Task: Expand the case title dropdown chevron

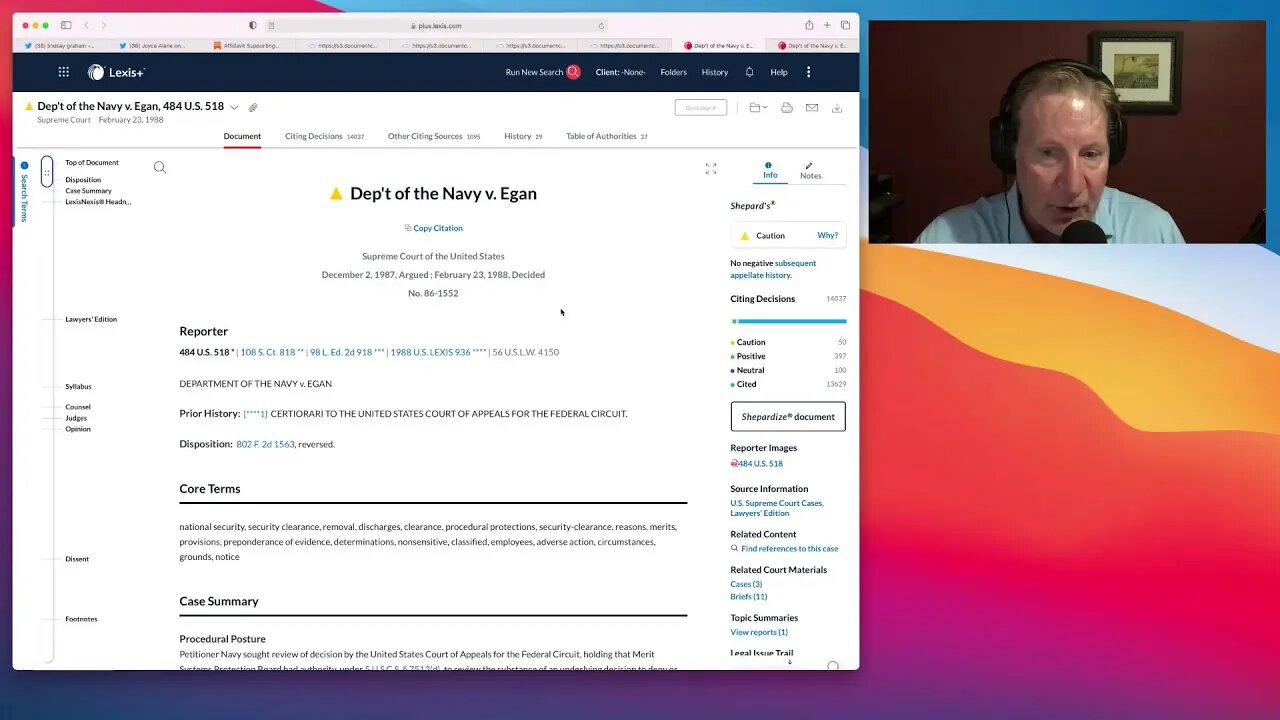Action: (235, 107)
